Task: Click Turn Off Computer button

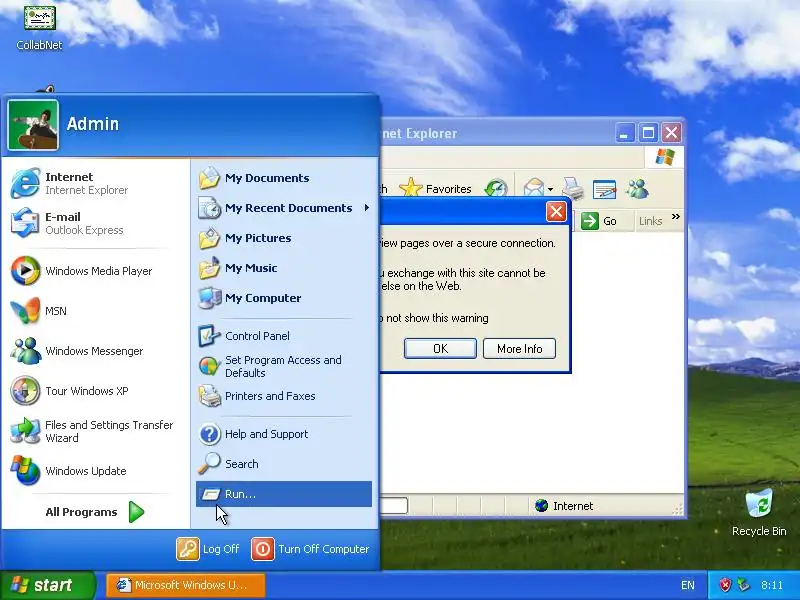Action: coord(310,549)
